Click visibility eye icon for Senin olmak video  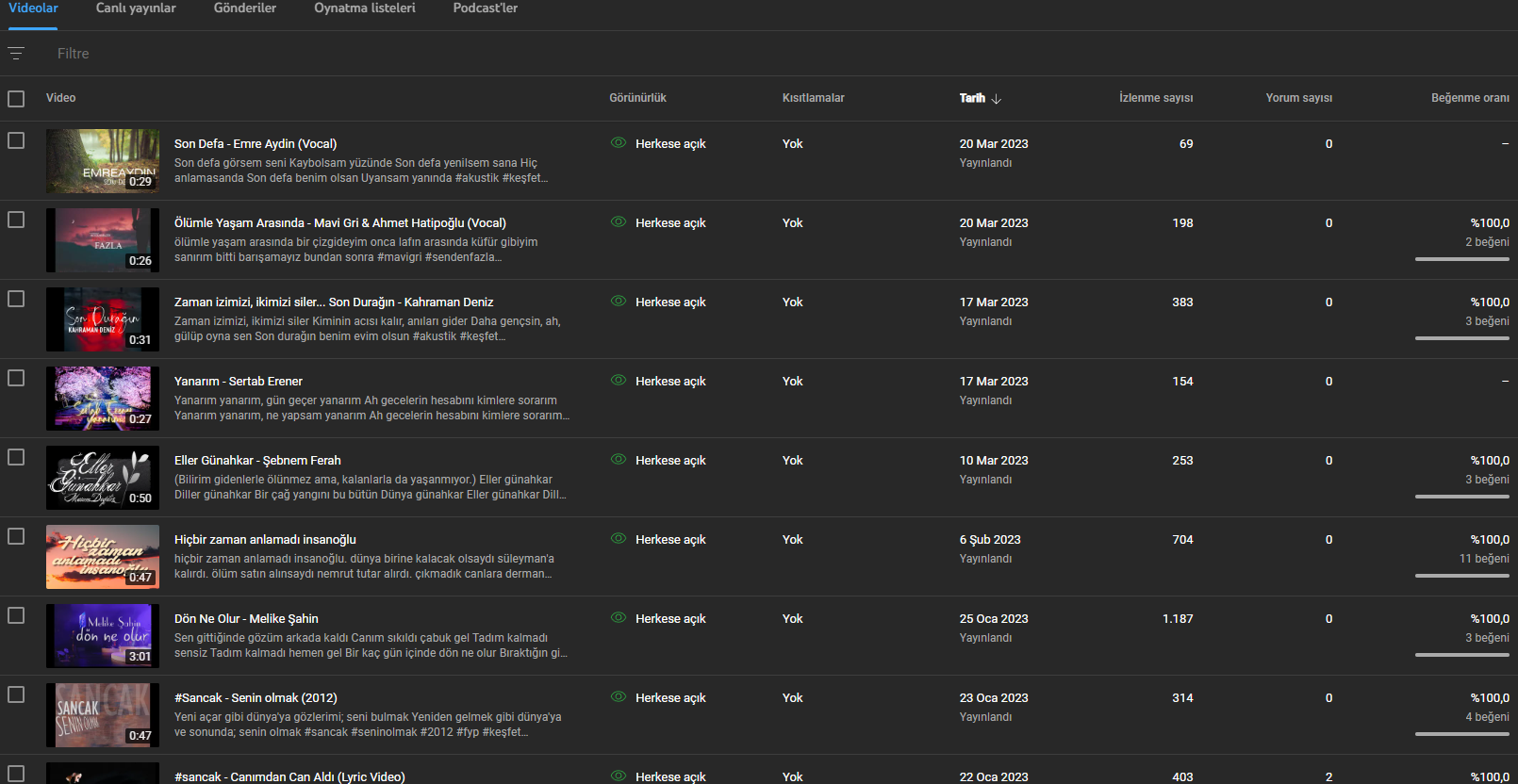pyautogui.click(x=619, y=697)
